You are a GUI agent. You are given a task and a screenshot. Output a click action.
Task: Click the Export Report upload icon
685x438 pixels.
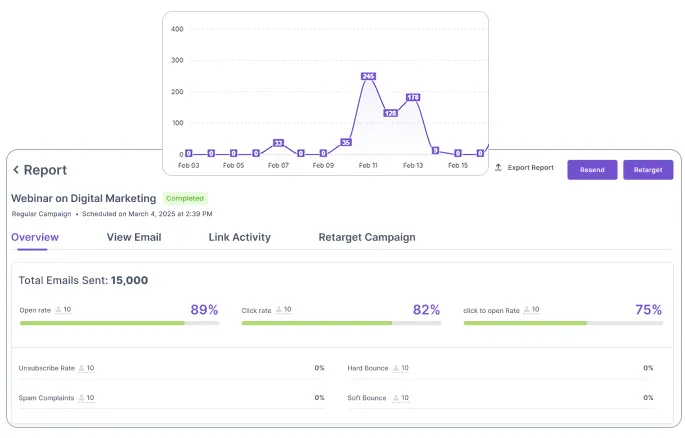(x=498, y=168)
